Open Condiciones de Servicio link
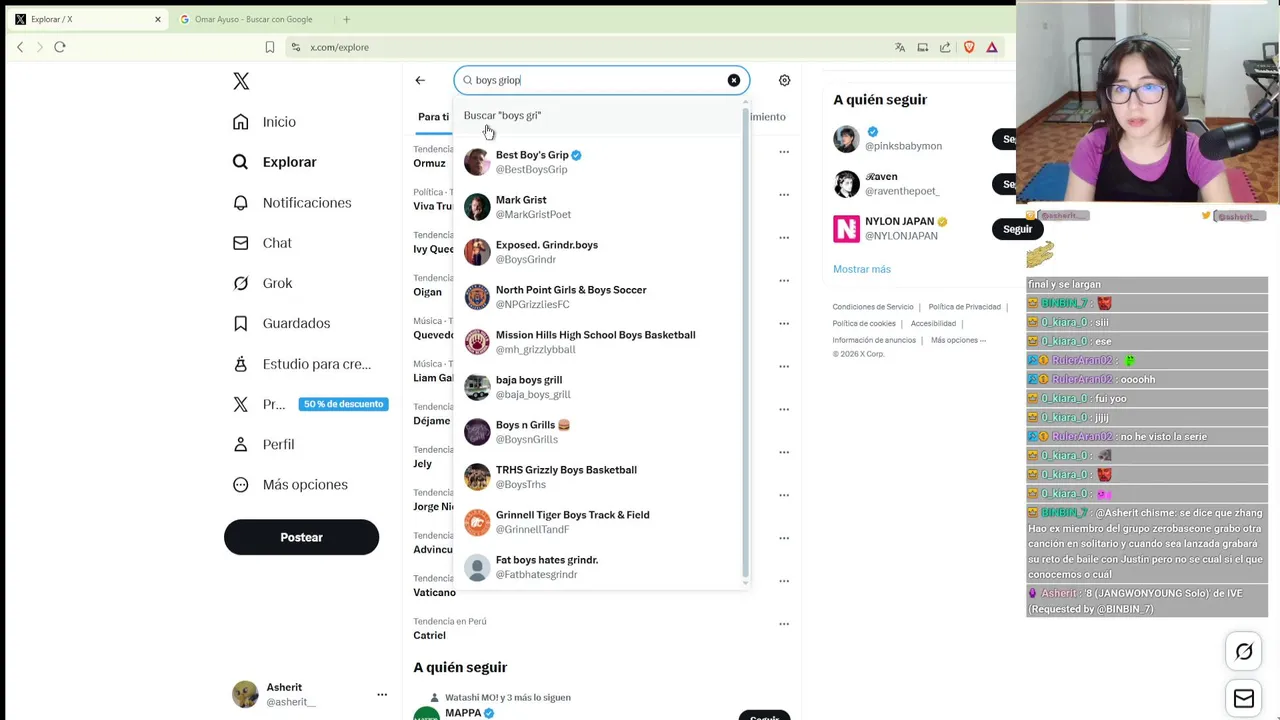The width and height of the screenshot is (1280, 720). (x=873, y=307)
